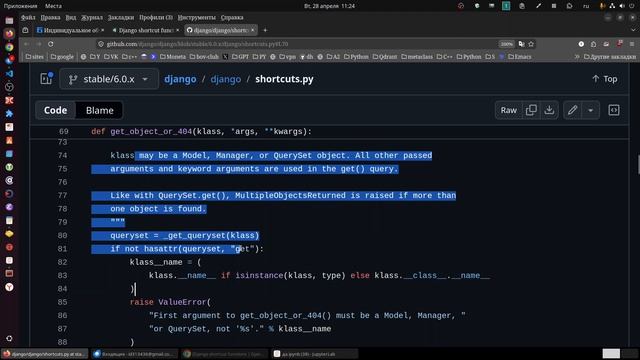Show more bookmarks overflow chevron
640x360 pixels.
point(577,57)
